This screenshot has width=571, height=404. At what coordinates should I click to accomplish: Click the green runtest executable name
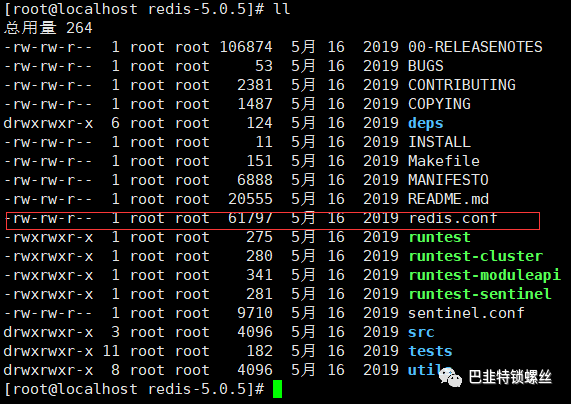point(439,238)
